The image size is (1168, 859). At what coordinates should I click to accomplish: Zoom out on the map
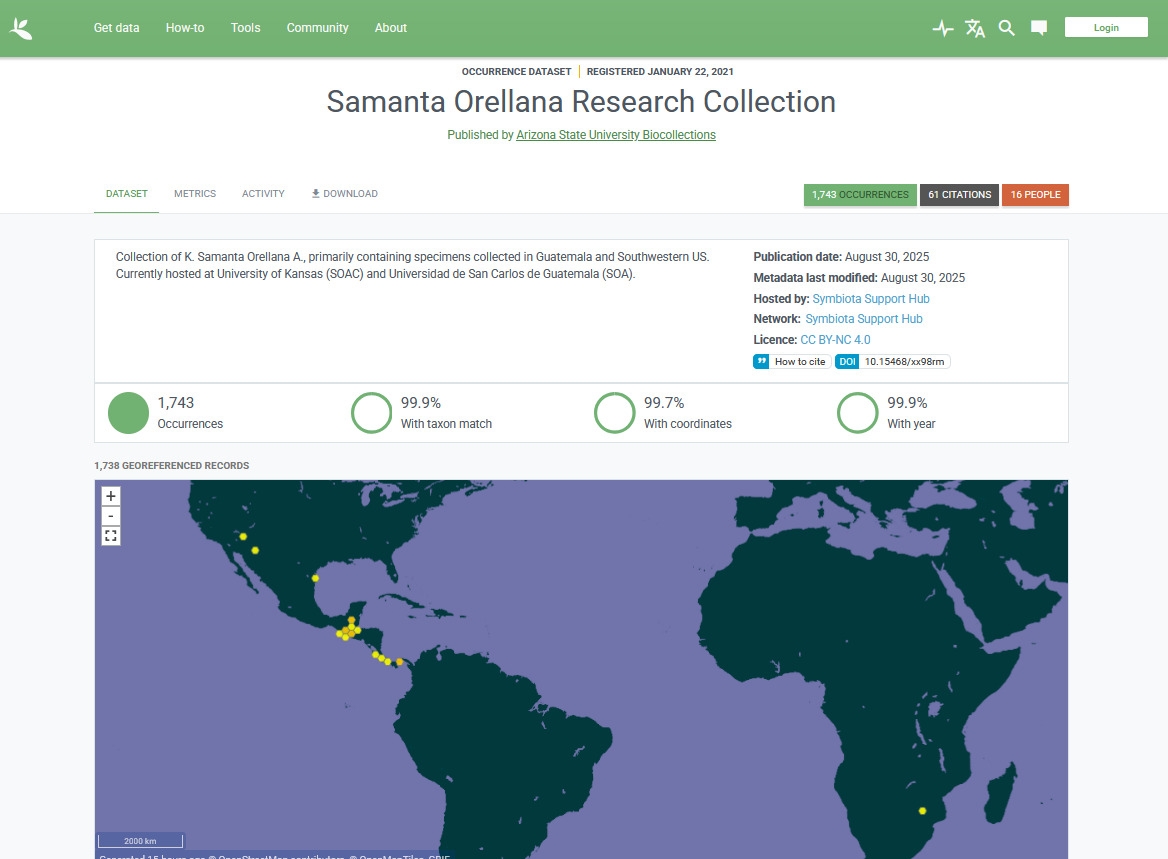pos(111,516)
